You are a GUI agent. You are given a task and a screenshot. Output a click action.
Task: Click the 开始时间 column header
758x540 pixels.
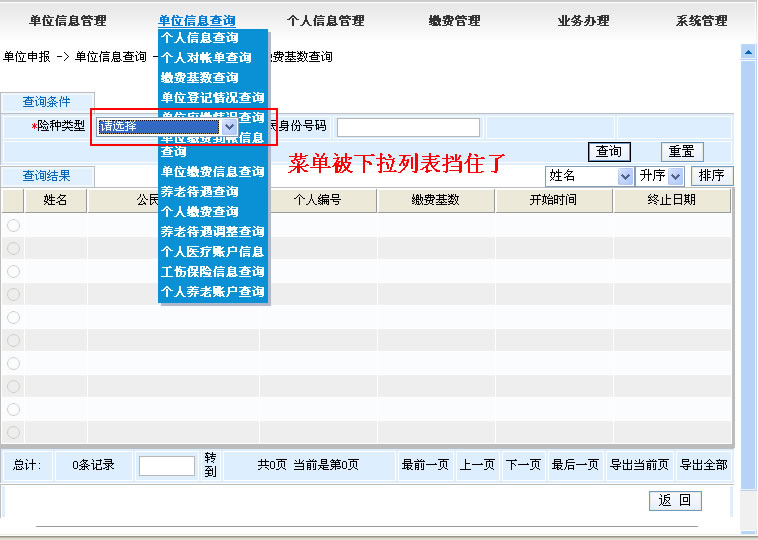click(x=554, y=200)
